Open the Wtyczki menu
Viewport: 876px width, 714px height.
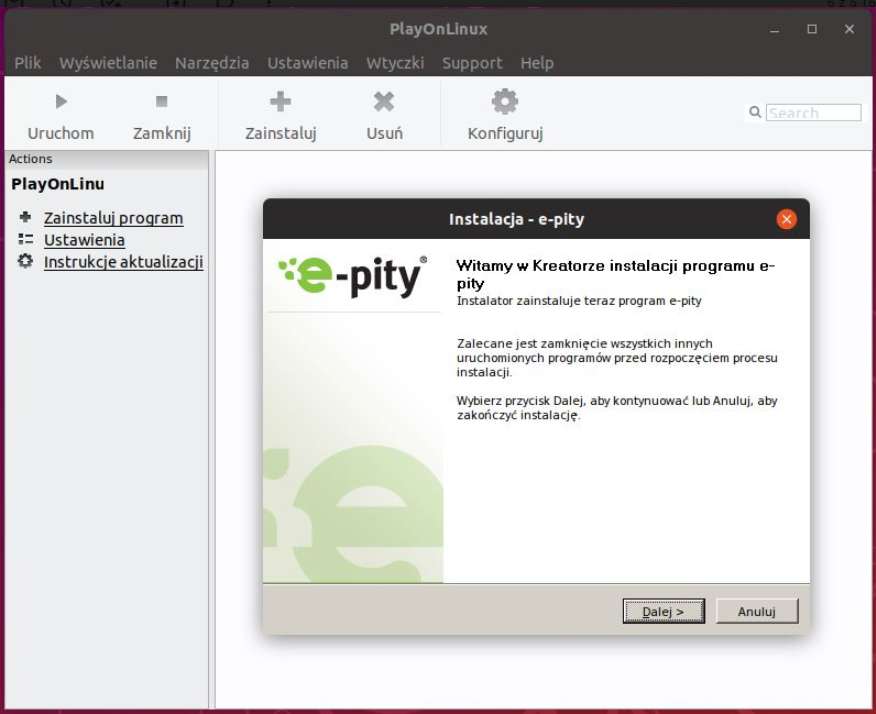[x=395, y=63]
